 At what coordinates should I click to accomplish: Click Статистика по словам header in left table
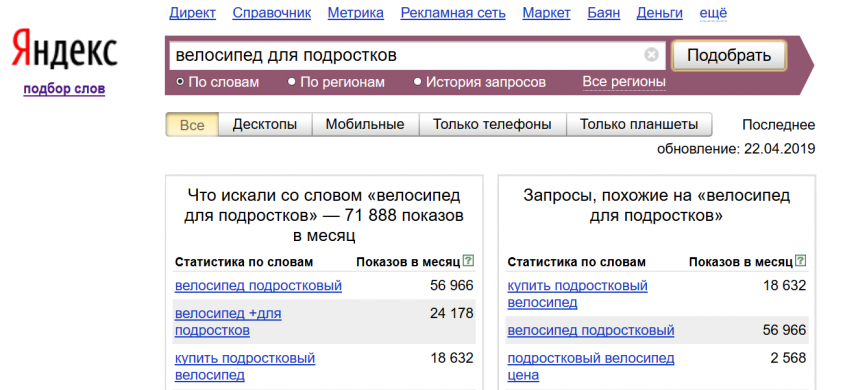click(244, 262)
